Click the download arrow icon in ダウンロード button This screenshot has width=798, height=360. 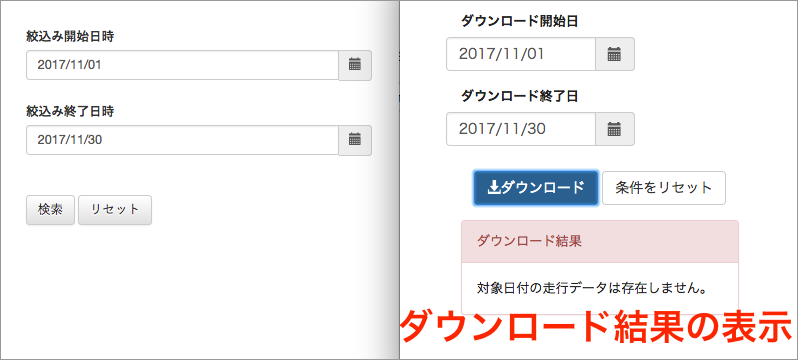[494, 188]
